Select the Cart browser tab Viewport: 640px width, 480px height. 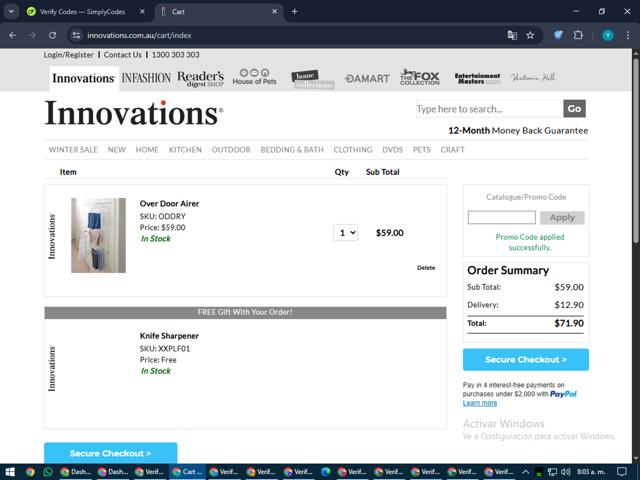pyautogui.click(x=218, y=12)
